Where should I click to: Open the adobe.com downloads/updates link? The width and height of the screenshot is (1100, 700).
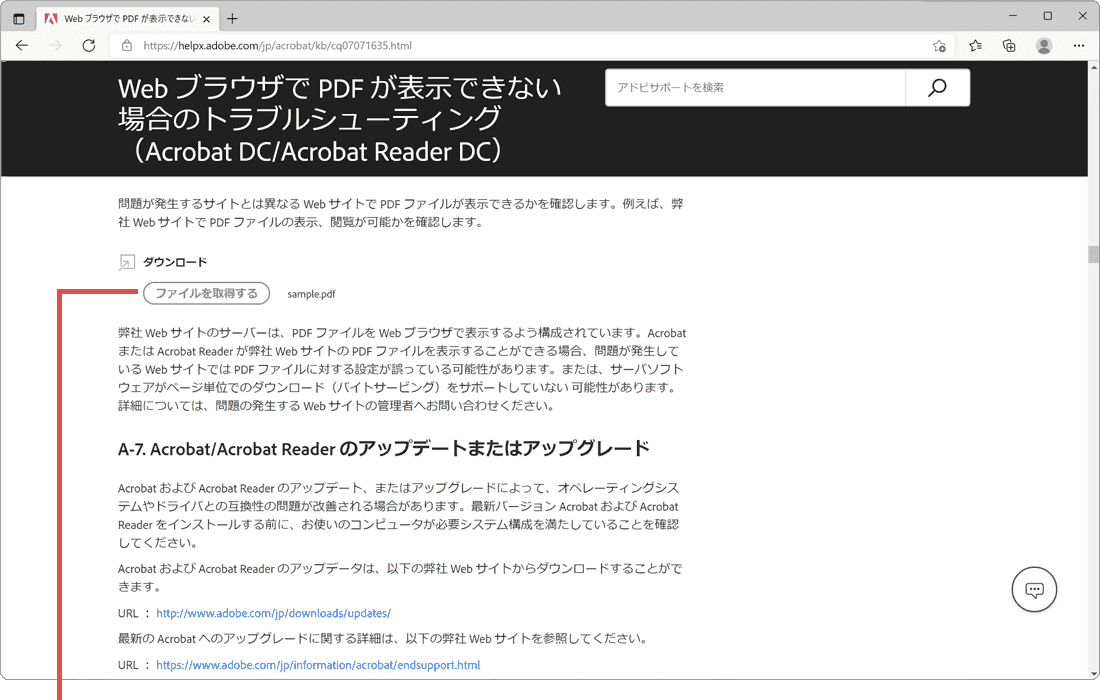[273, 613]
